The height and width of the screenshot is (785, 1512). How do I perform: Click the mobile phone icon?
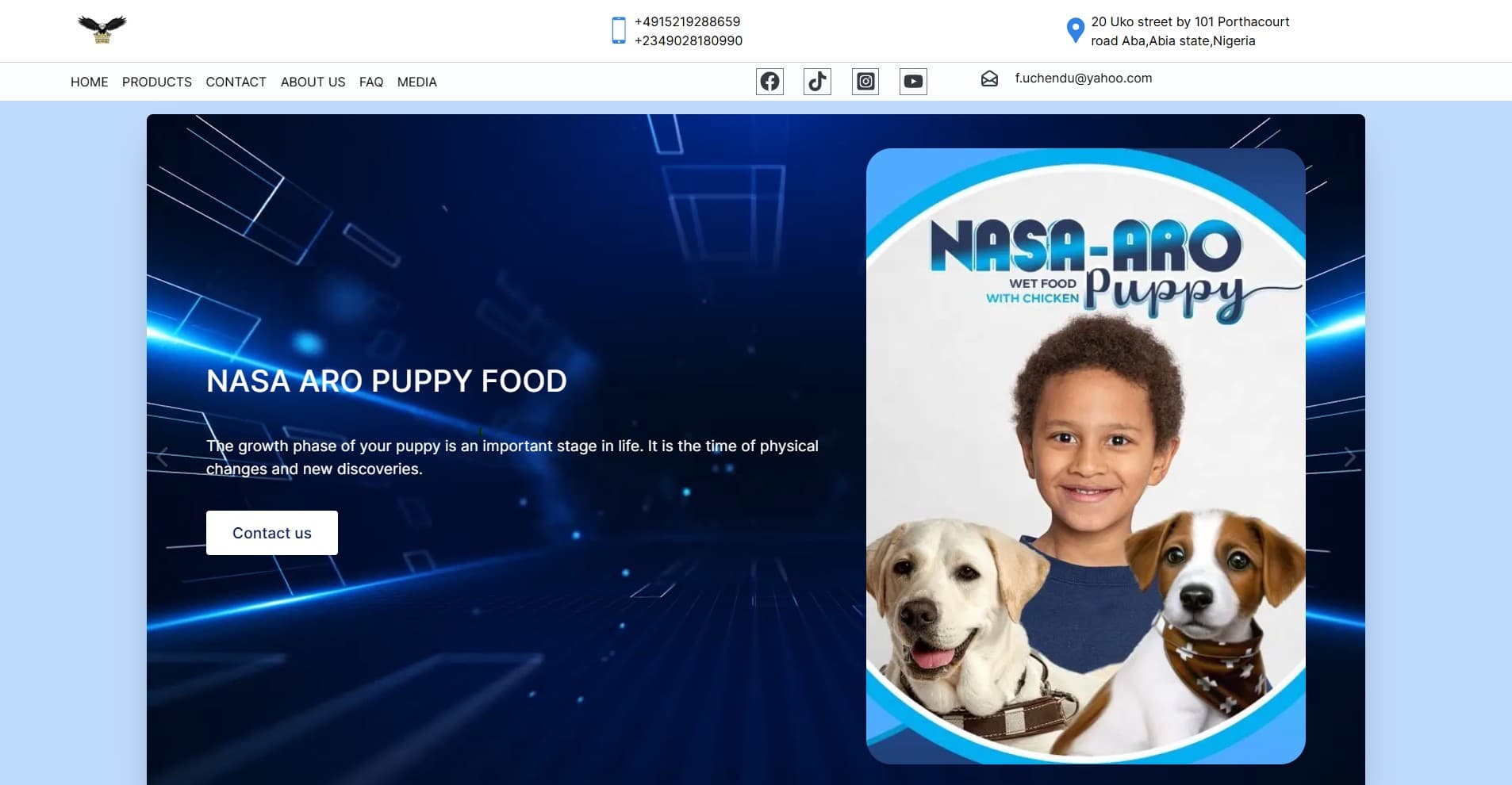[x=619, y=31]
